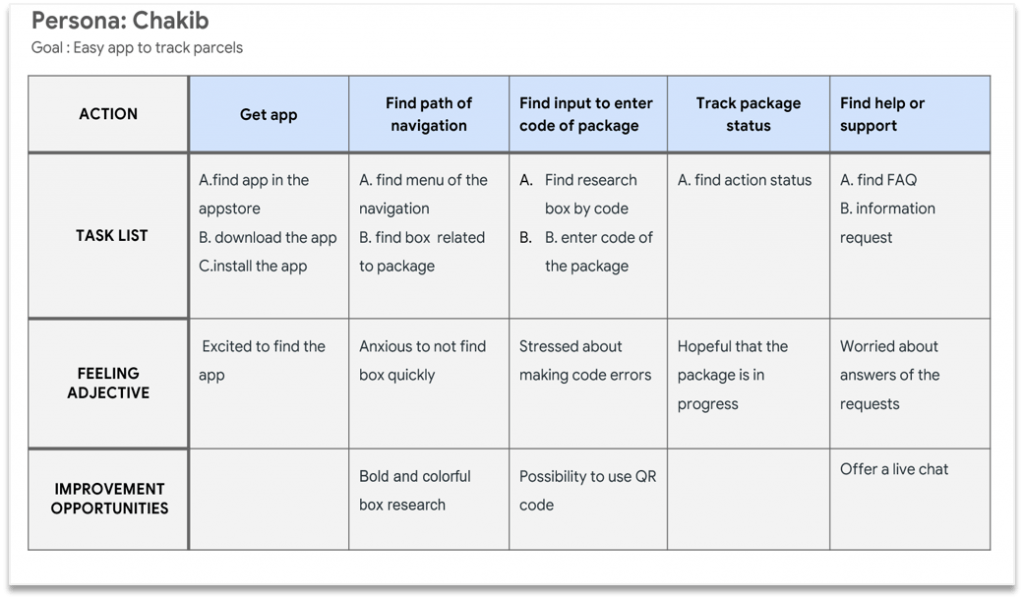The image size is (1024, 600).
Task: Click the ACTION row header cell
Action: point(108,114)
